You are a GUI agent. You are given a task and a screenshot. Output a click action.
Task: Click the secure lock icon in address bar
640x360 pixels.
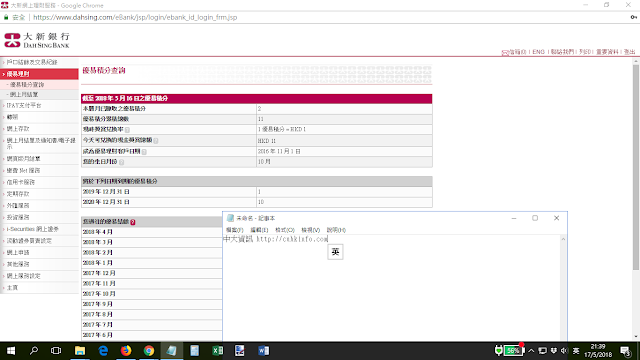(6, 17)
